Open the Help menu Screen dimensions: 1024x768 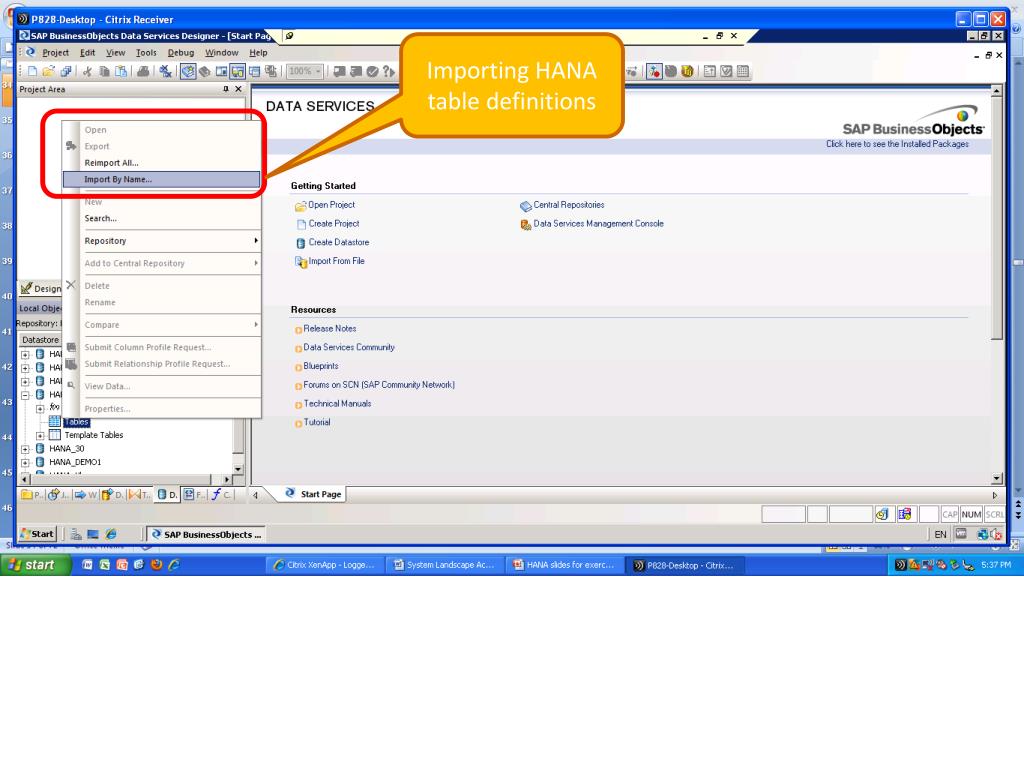click(259, 53)
